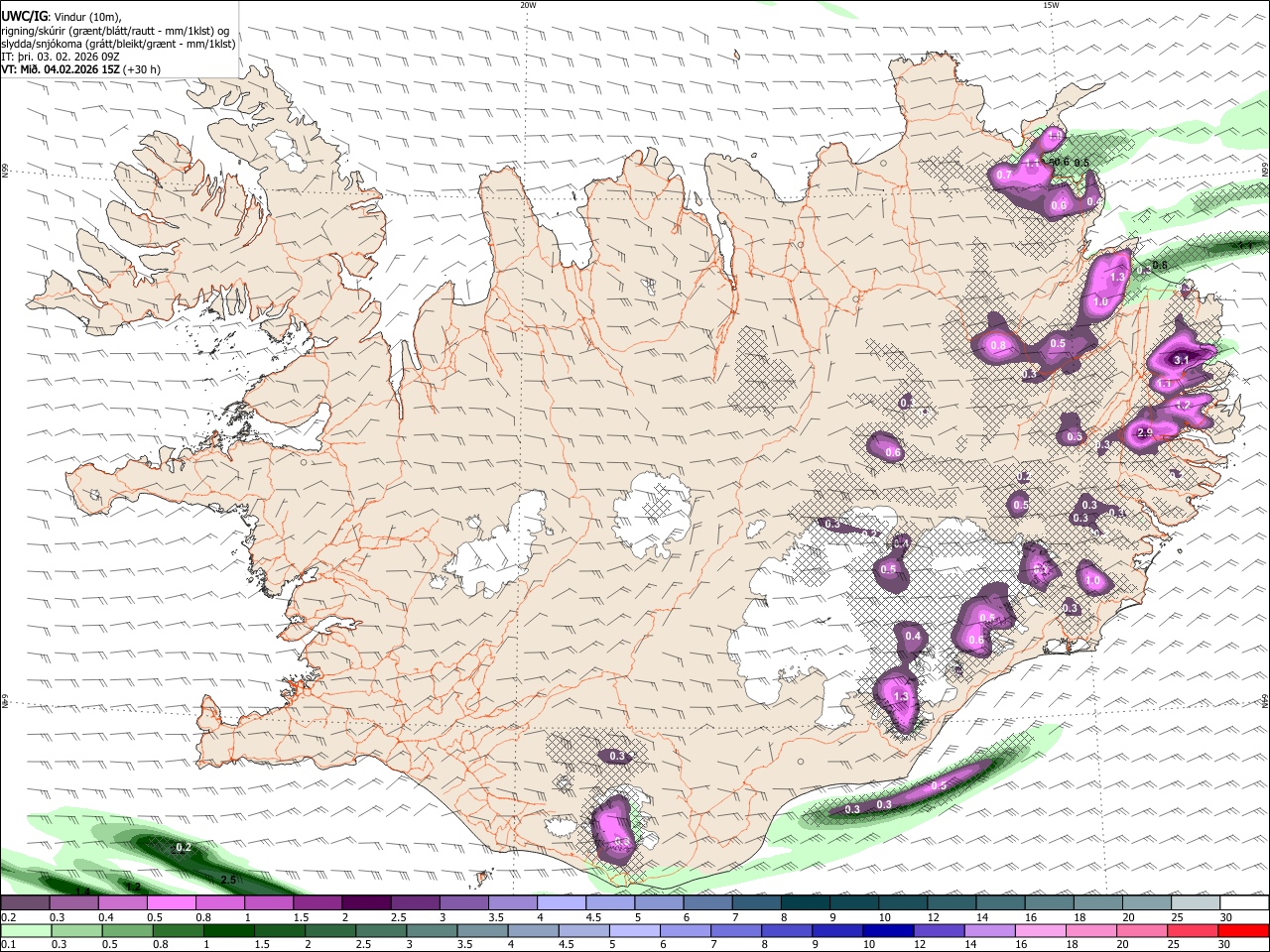Select the 2.9 snowfall value on the map
Image resolution: width=1270 pixels, height=952 pixels.
click(1144, 433)
